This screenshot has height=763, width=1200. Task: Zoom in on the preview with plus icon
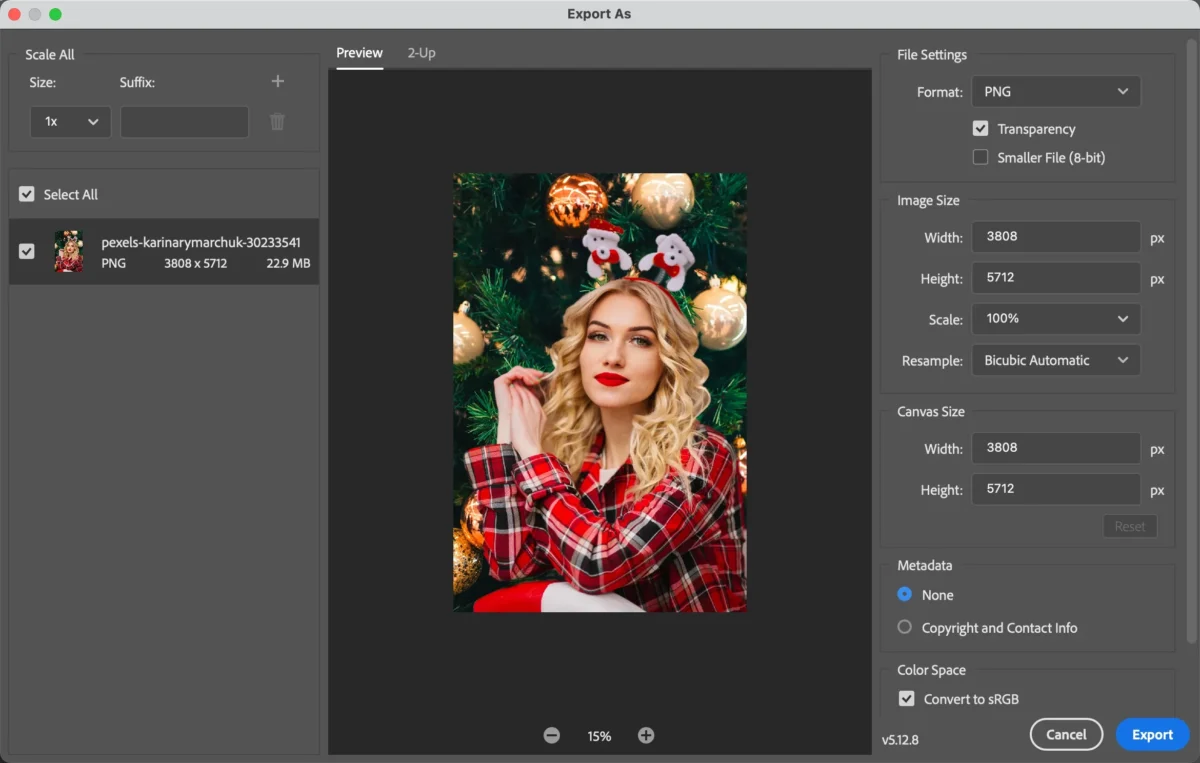646,735
